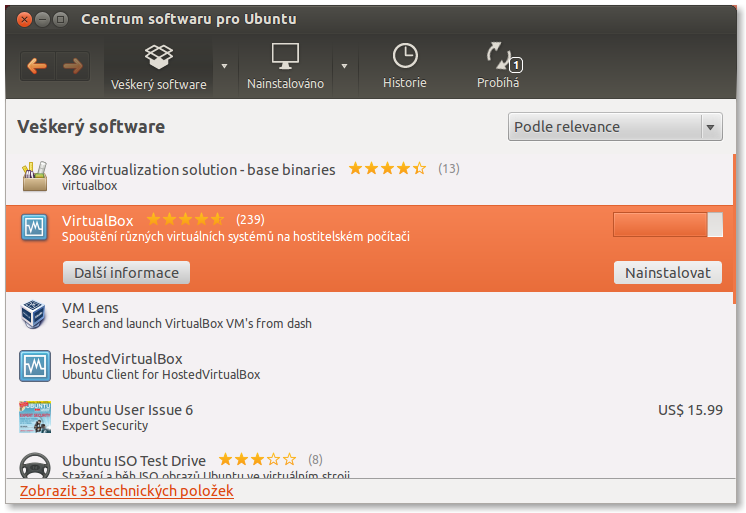The image size is (746, 513).
Task: Click the US$ 15.99 price
Action: [x=690, y=410]
